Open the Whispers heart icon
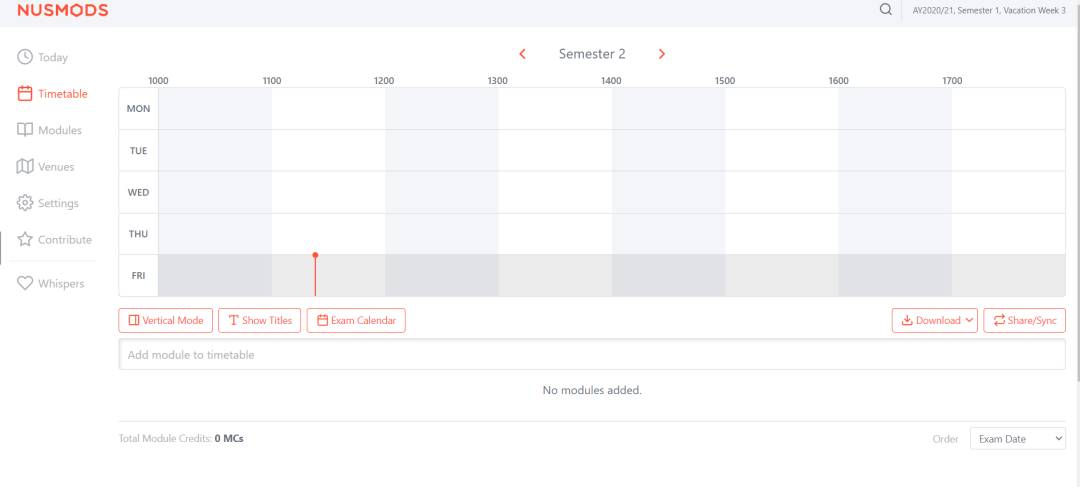This screenshot has height=487, width=1080. pos(25,284)
